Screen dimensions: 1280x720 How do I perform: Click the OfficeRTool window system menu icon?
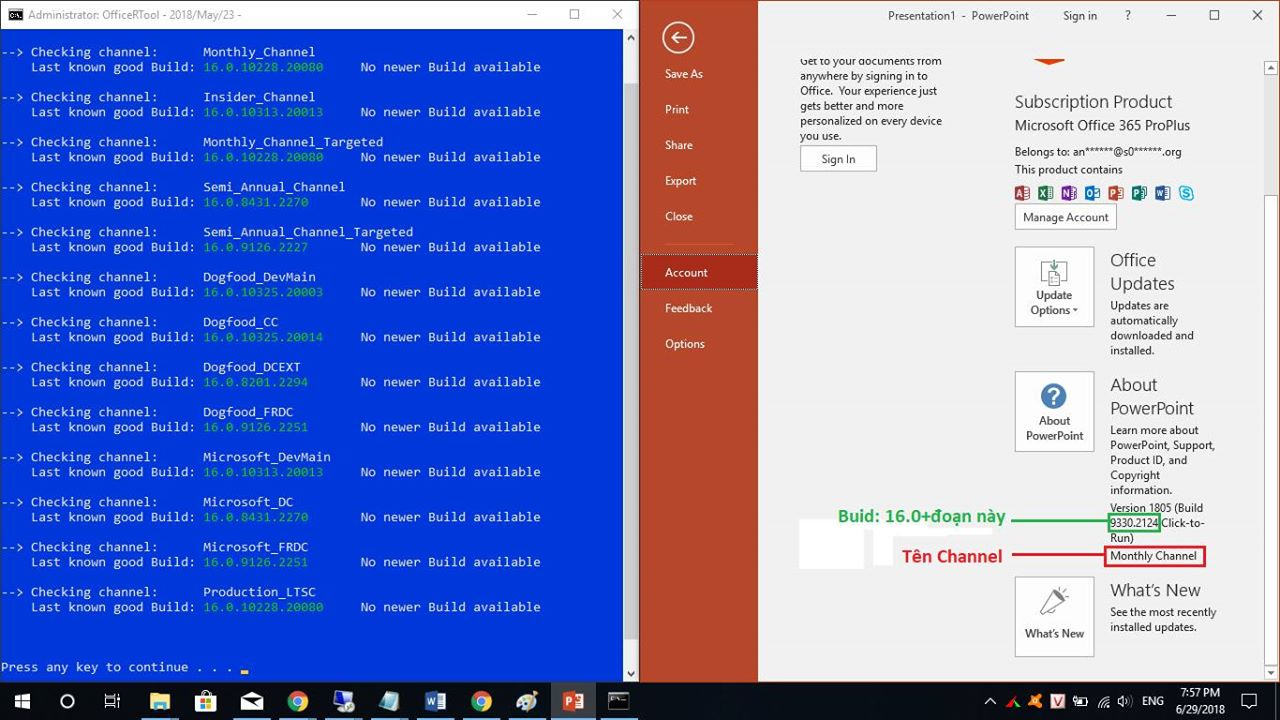pos(15,15)
